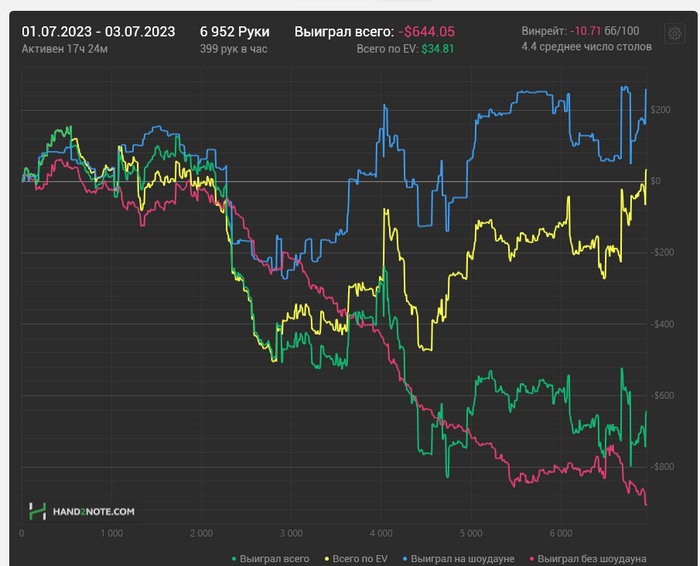Image resolution: width=700 pixels, height=566 pixels.
Task: Click the '6 952 Руки' hands count
Action: (x=234, y=32)
